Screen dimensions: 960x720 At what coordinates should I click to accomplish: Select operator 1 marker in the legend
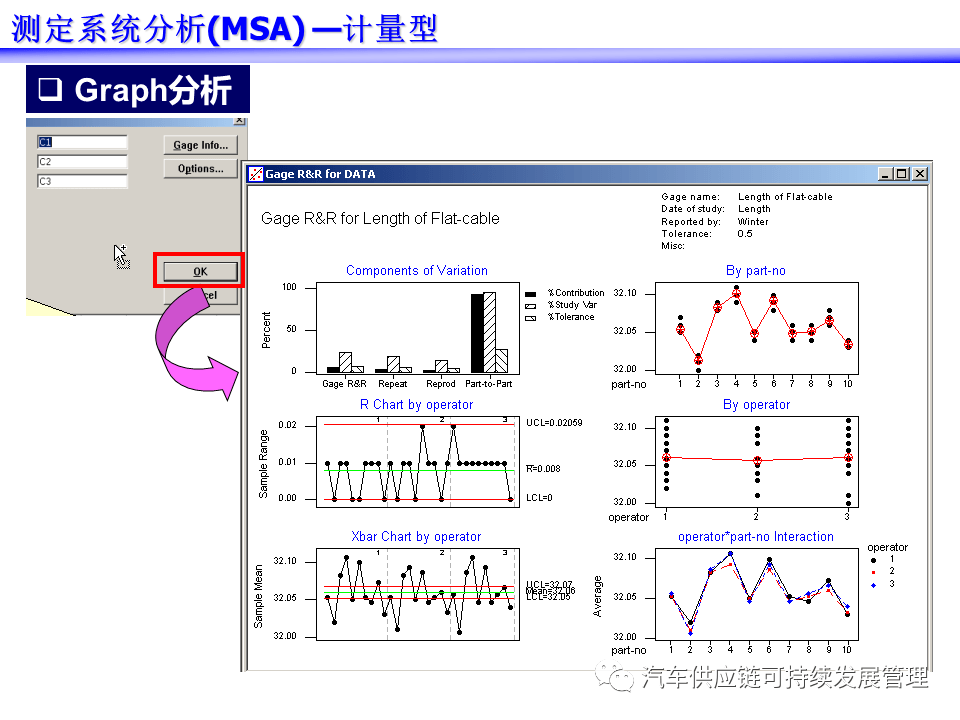(x=873, y=560)
